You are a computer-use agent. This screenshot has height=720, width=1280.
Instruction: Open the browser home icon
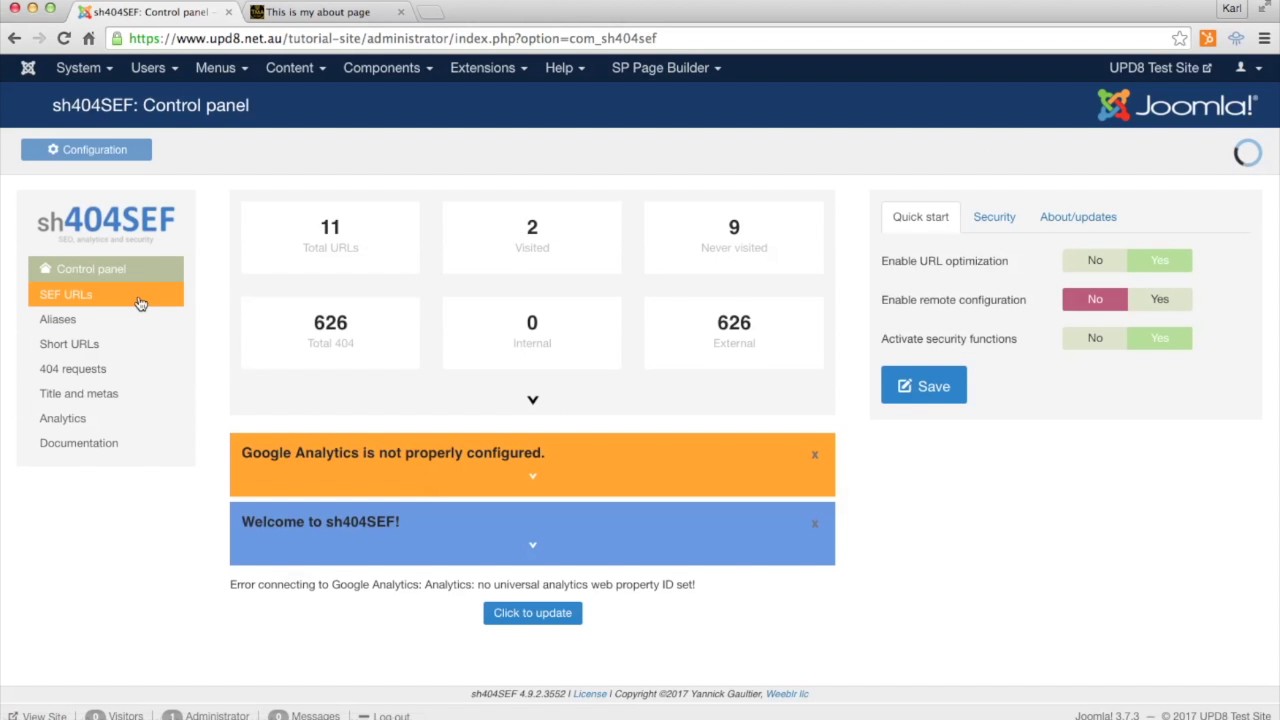tap(88, 38)
